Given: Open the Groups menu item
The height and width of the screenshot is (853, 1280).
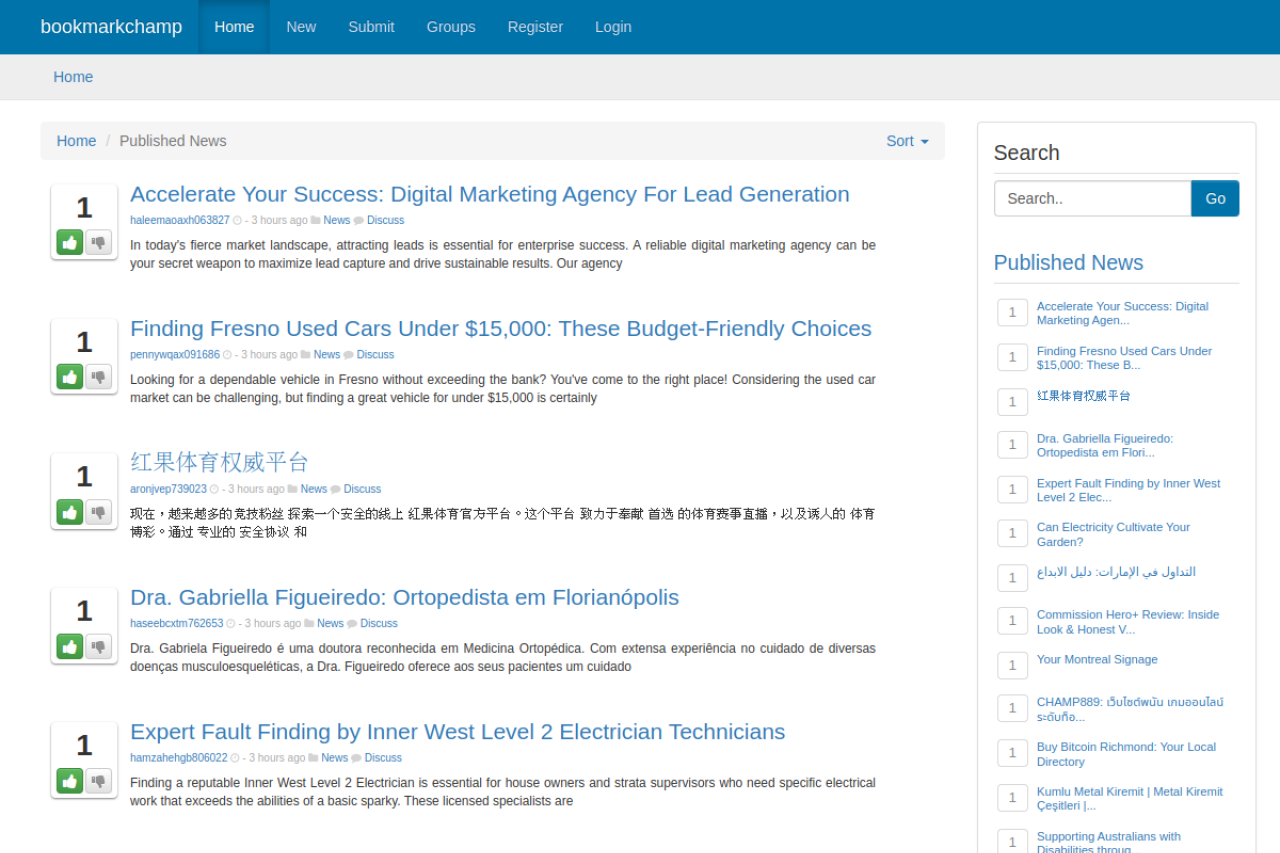Looking at the screenshot, I should coord(450,27).
